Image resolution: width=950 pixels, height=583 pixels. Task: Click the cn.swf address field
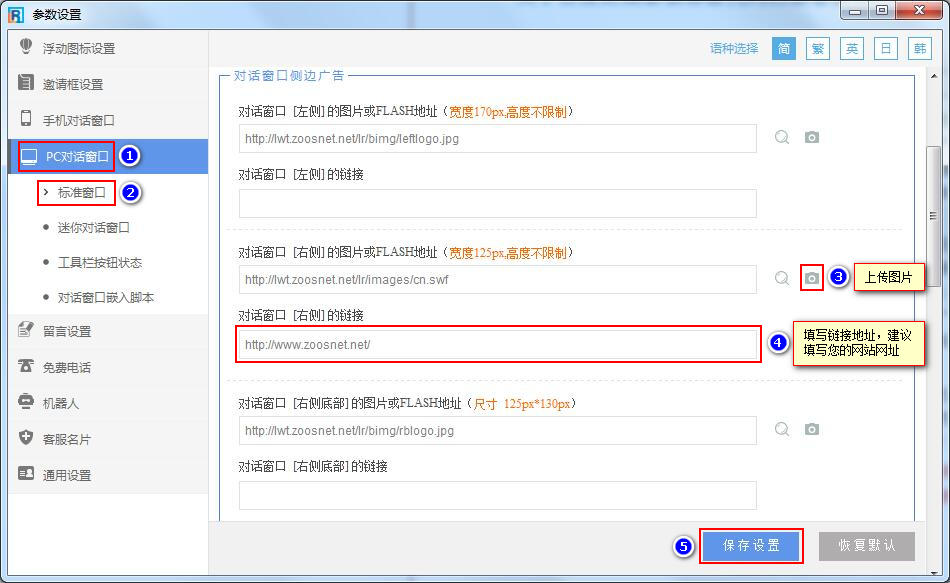pyautogui.click(x=498, y=279)
